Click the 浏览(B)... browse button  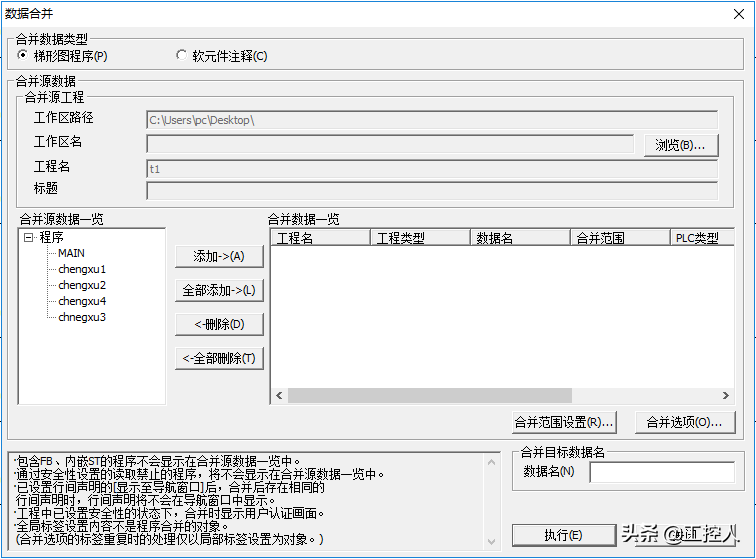[x=681, y=145]
